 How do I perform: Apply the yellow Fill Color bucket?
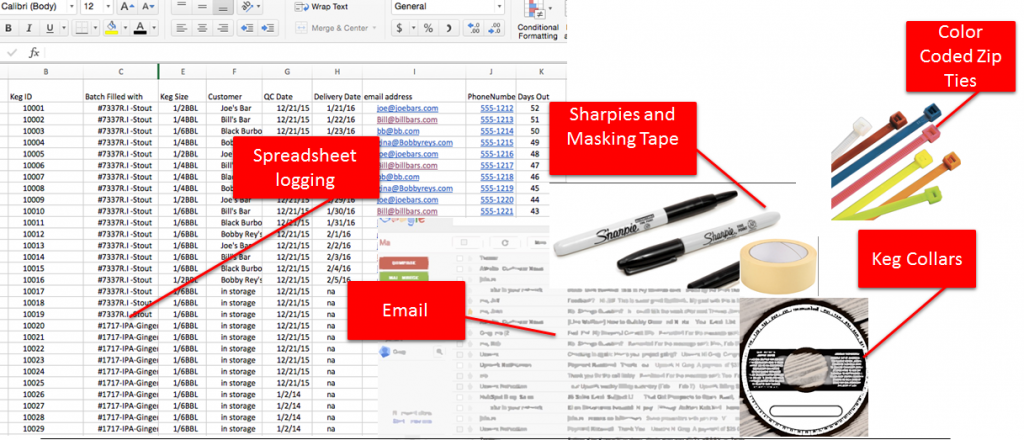pos(112,28)
